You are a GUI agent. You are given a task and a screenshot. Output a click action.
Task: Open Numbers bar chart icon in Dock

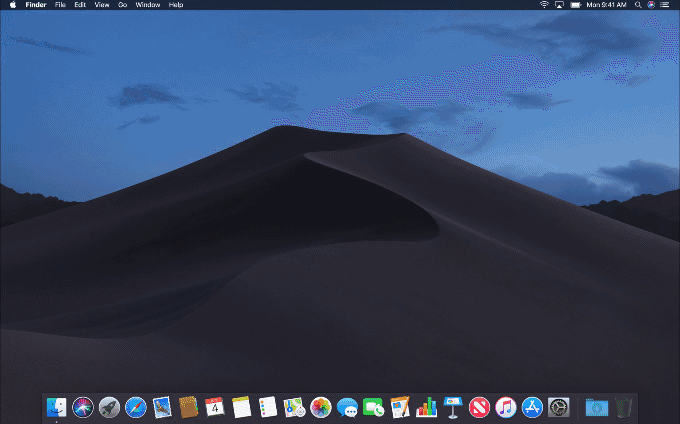point(426,408)
